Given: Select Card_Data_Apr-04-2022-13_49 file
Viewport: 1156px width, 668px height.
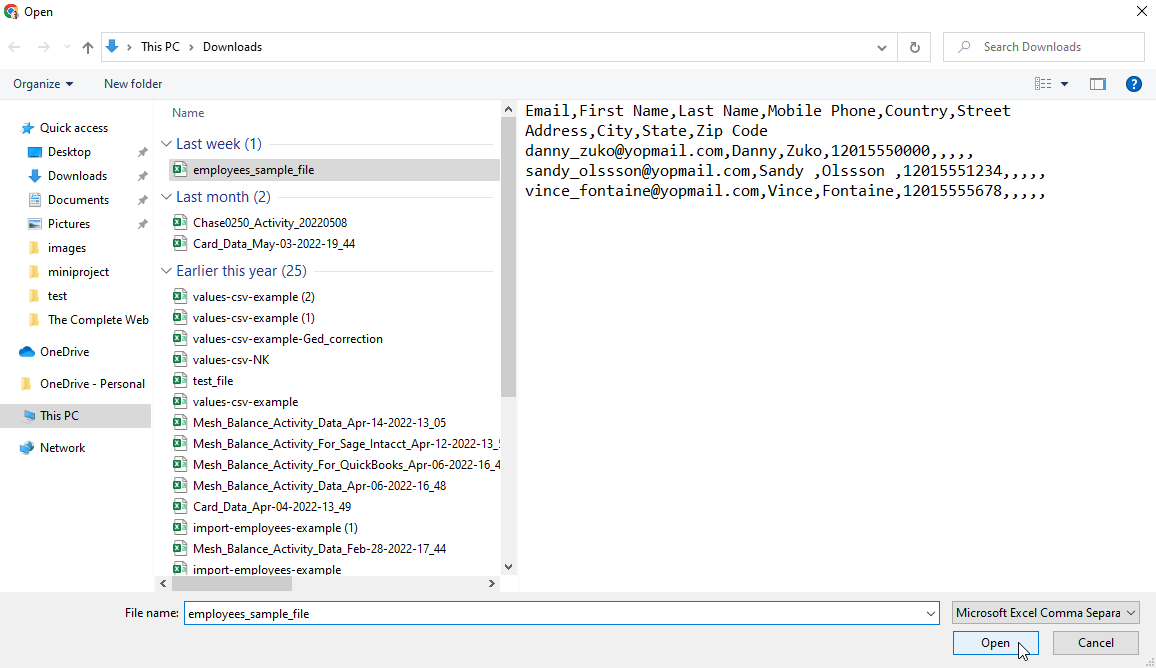Looking at the screenshot, I should point(272,507).
